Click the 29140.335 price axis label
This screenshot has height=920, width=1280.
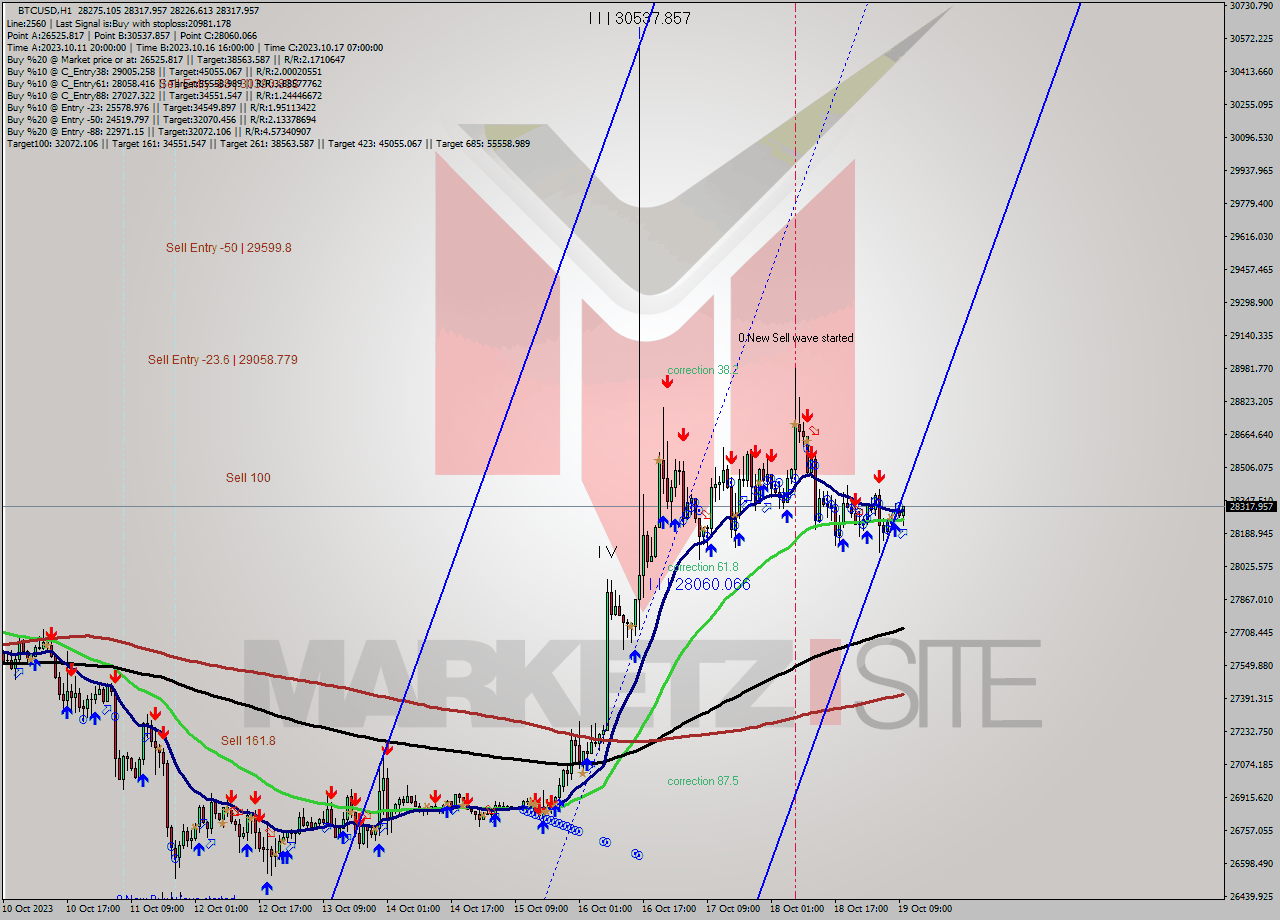[1251, 335]
